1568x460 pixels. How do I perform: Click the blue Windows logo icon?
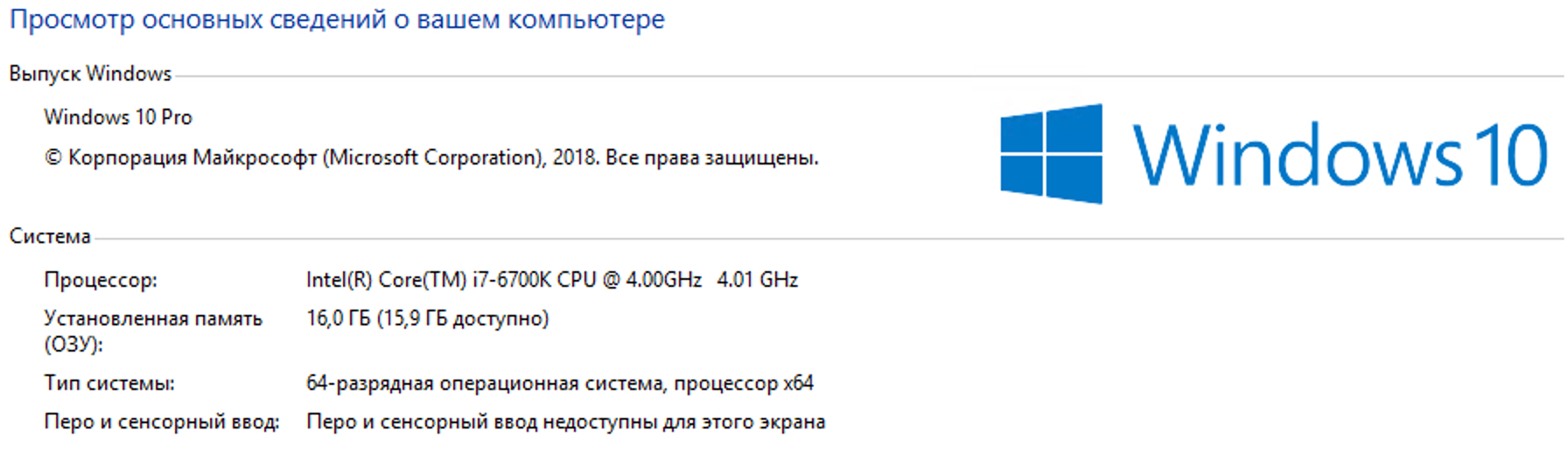click(x=1050, y=154)
